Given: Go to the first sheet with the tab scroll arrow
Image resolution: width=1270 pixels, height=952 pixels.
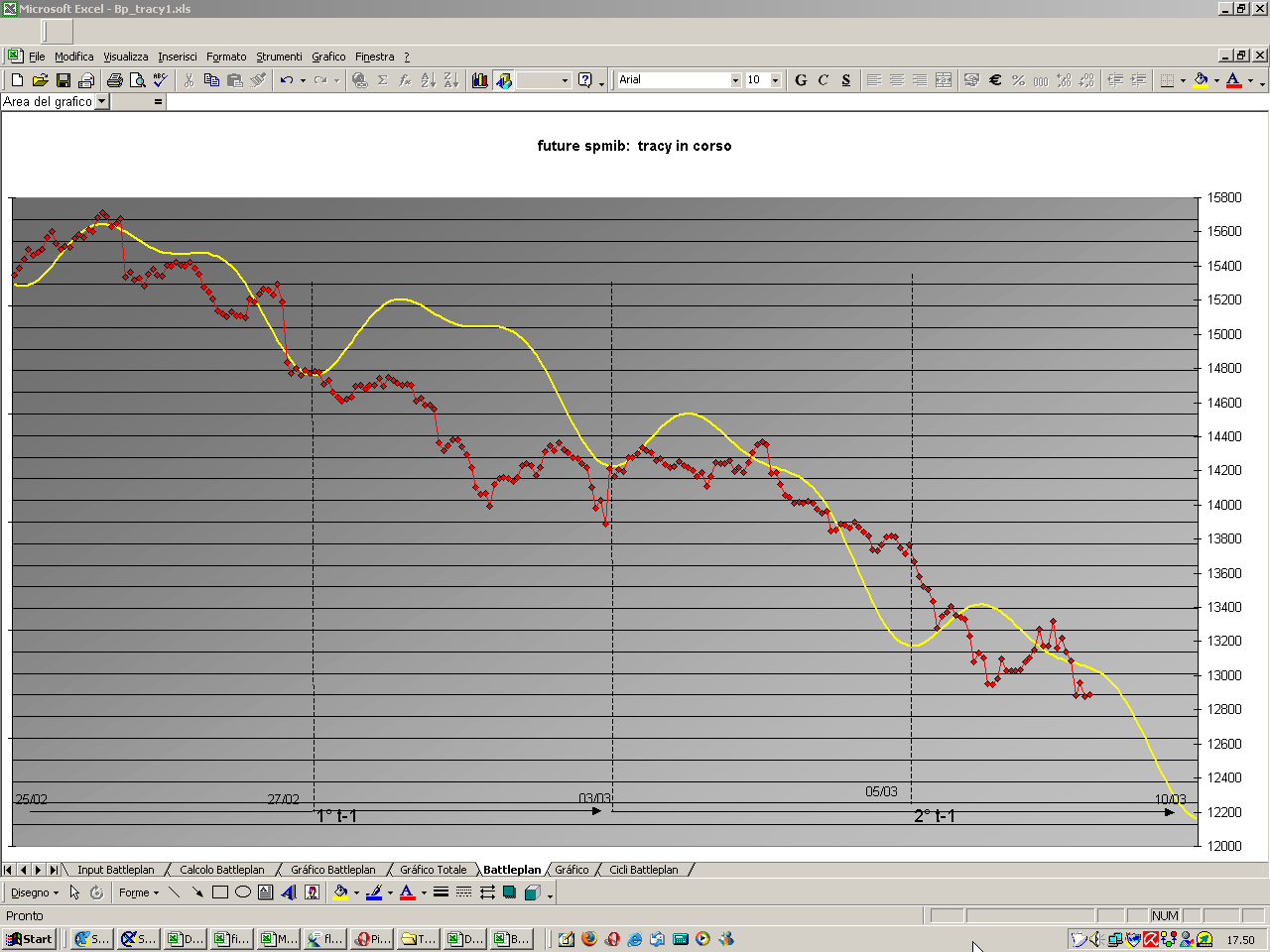Looking at the screenshot, I should point(9,870).
